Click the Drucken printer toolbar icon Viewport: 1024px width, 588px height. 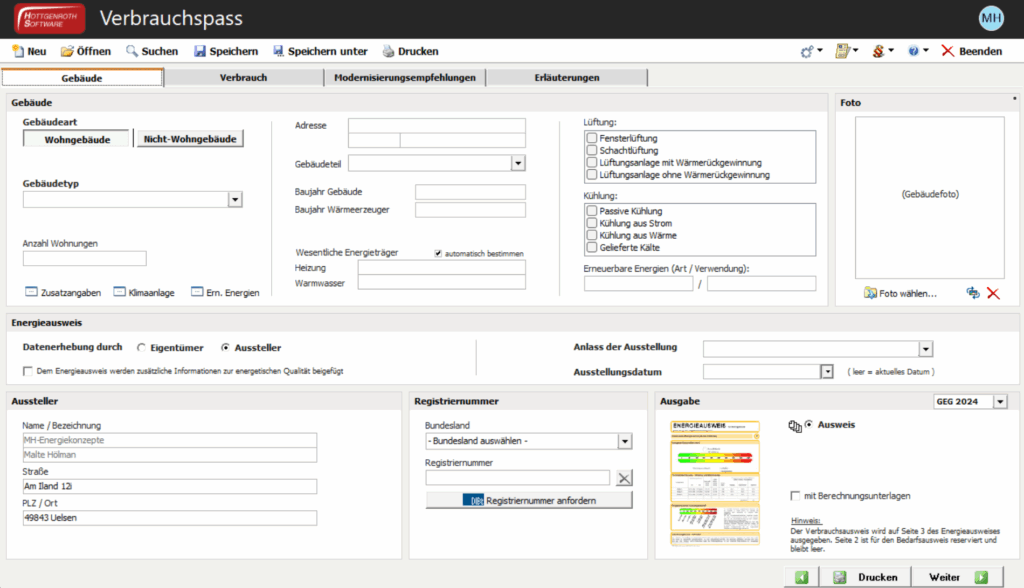click(x=388, y=51)
